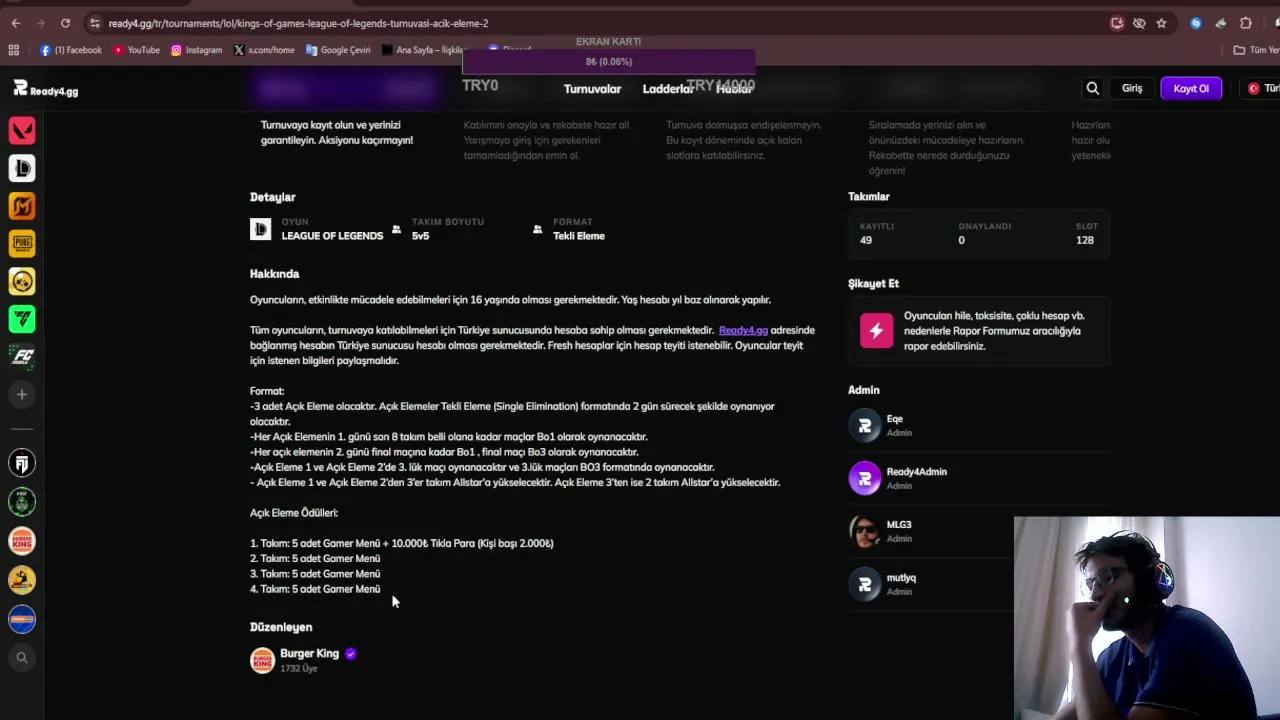Click the LEAGUE OF LEGENDS game label
The width and height of the screenshot is (1280, 720).
click(332, 236)
